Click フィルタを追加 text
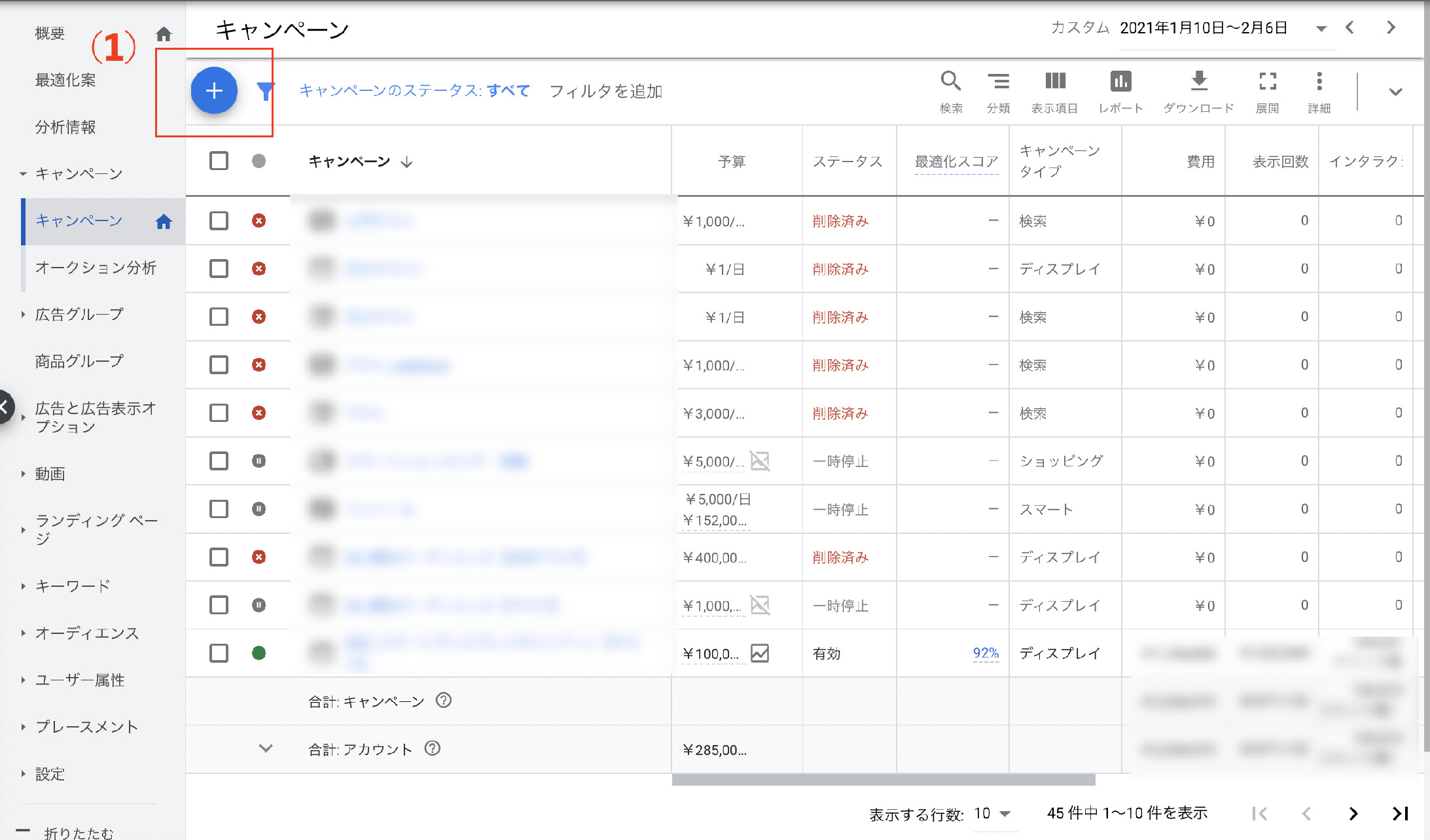 click(605, 91)
